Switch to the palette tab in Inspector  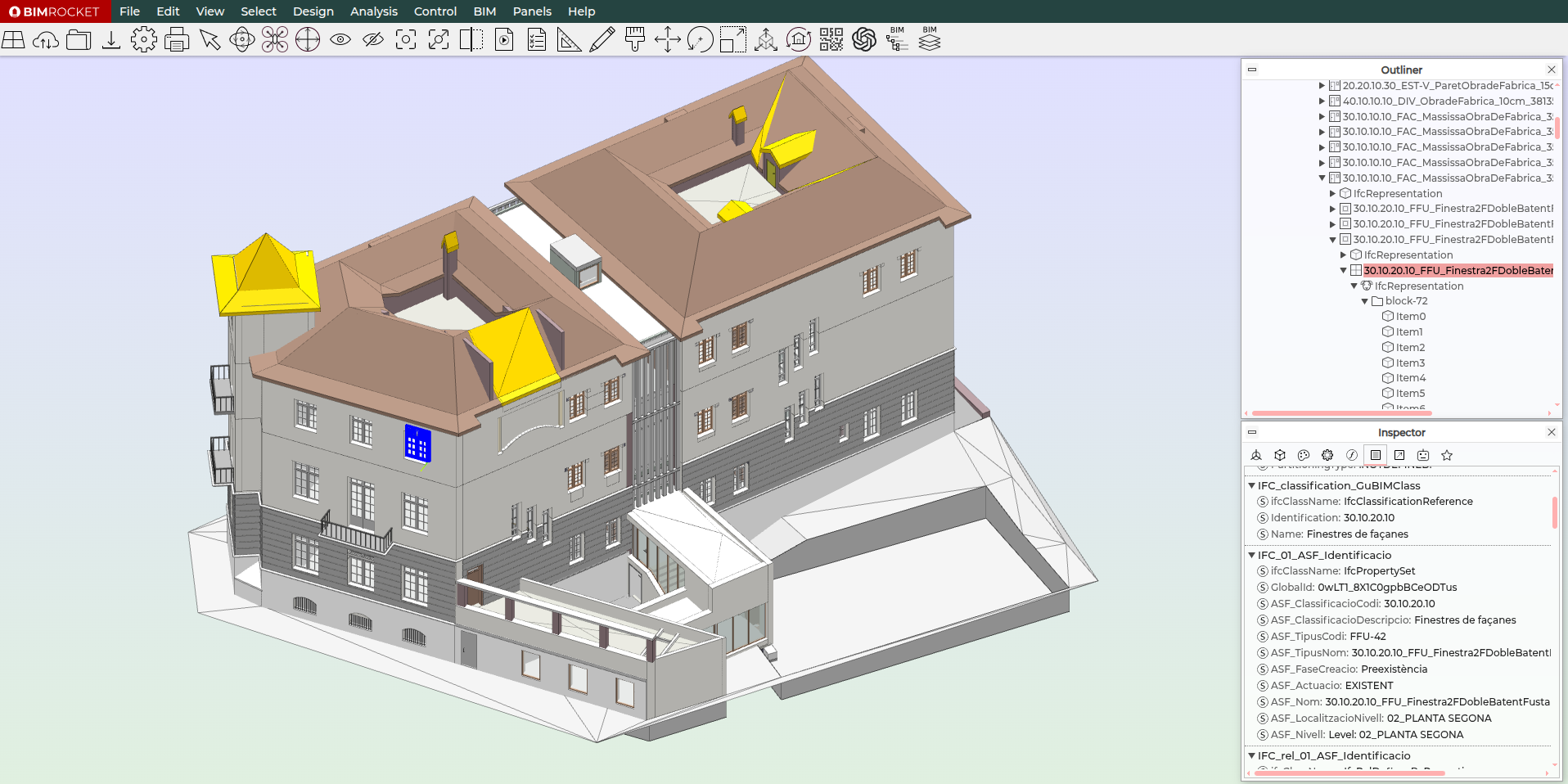(x=1304, y=455)
